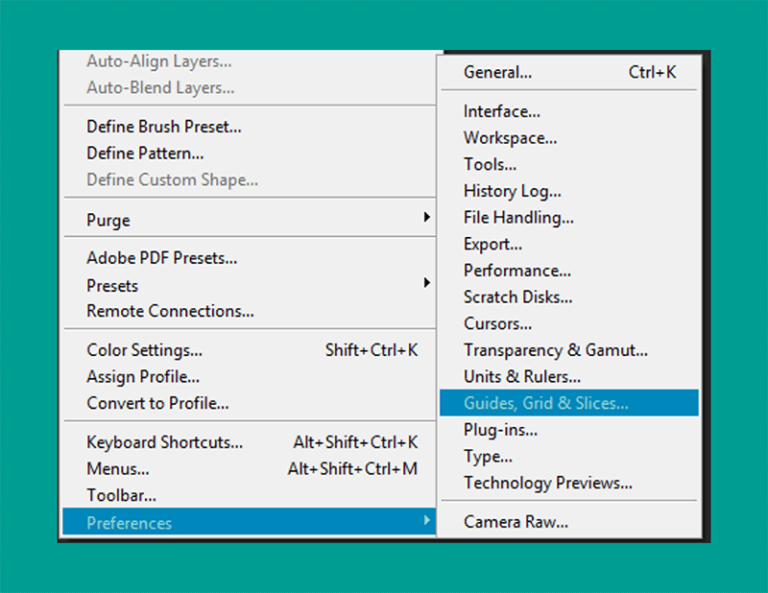Image resolution: width=768 pixels, height=593 pixels.
Task: Expand the Purge submenu arrow
Action: (427, 217)
